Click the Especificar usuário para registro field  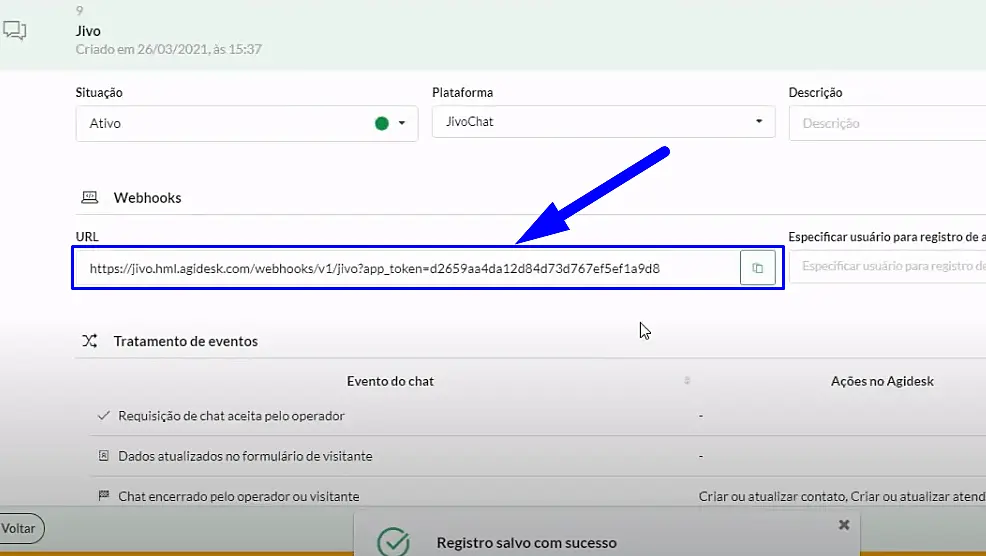[887, 266]
